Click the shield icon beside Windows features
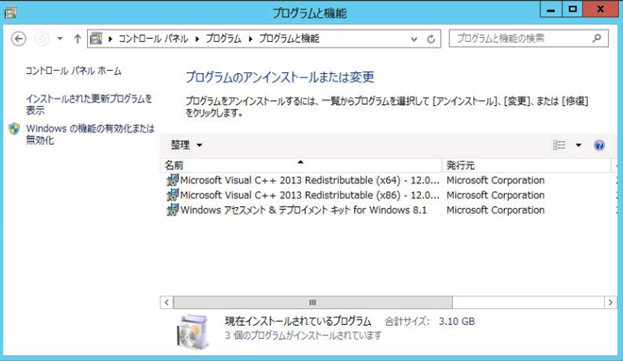 pos(14,129)
